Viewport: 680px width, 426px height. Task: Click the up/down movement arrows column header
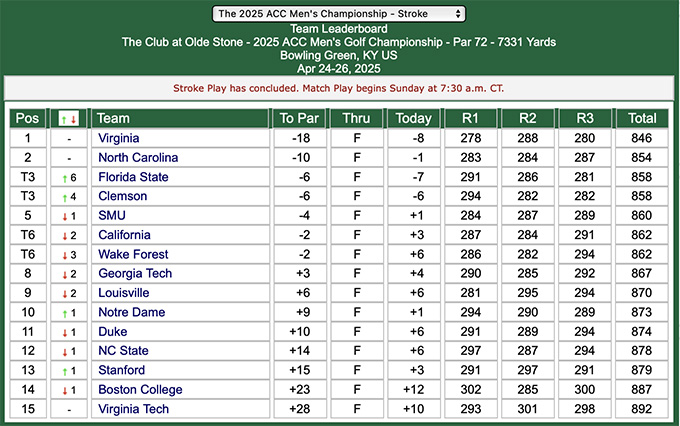(x=69, y=118)
